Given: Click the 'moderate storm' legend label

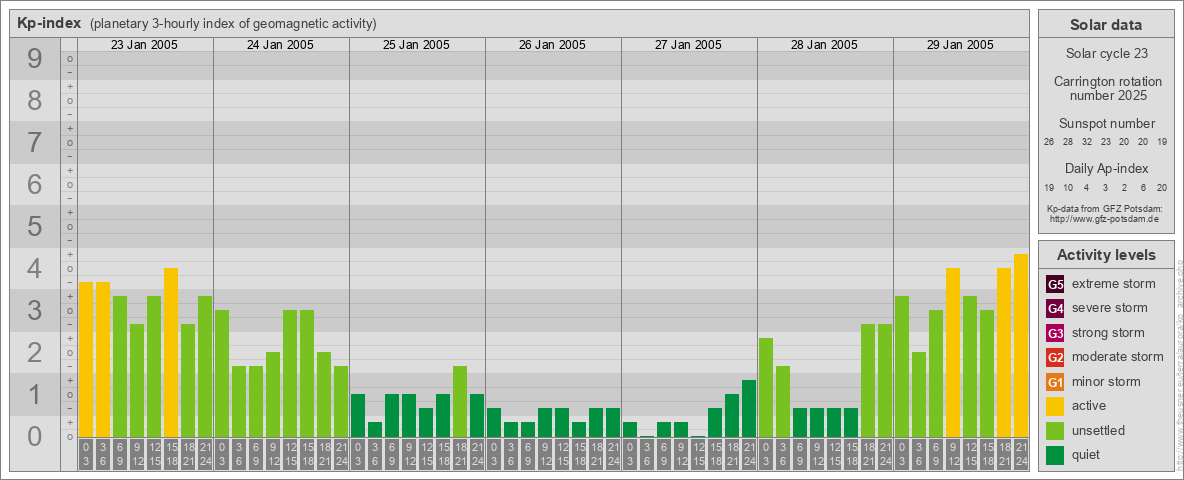Looking at the screenshot, I should pos(1118,357).
